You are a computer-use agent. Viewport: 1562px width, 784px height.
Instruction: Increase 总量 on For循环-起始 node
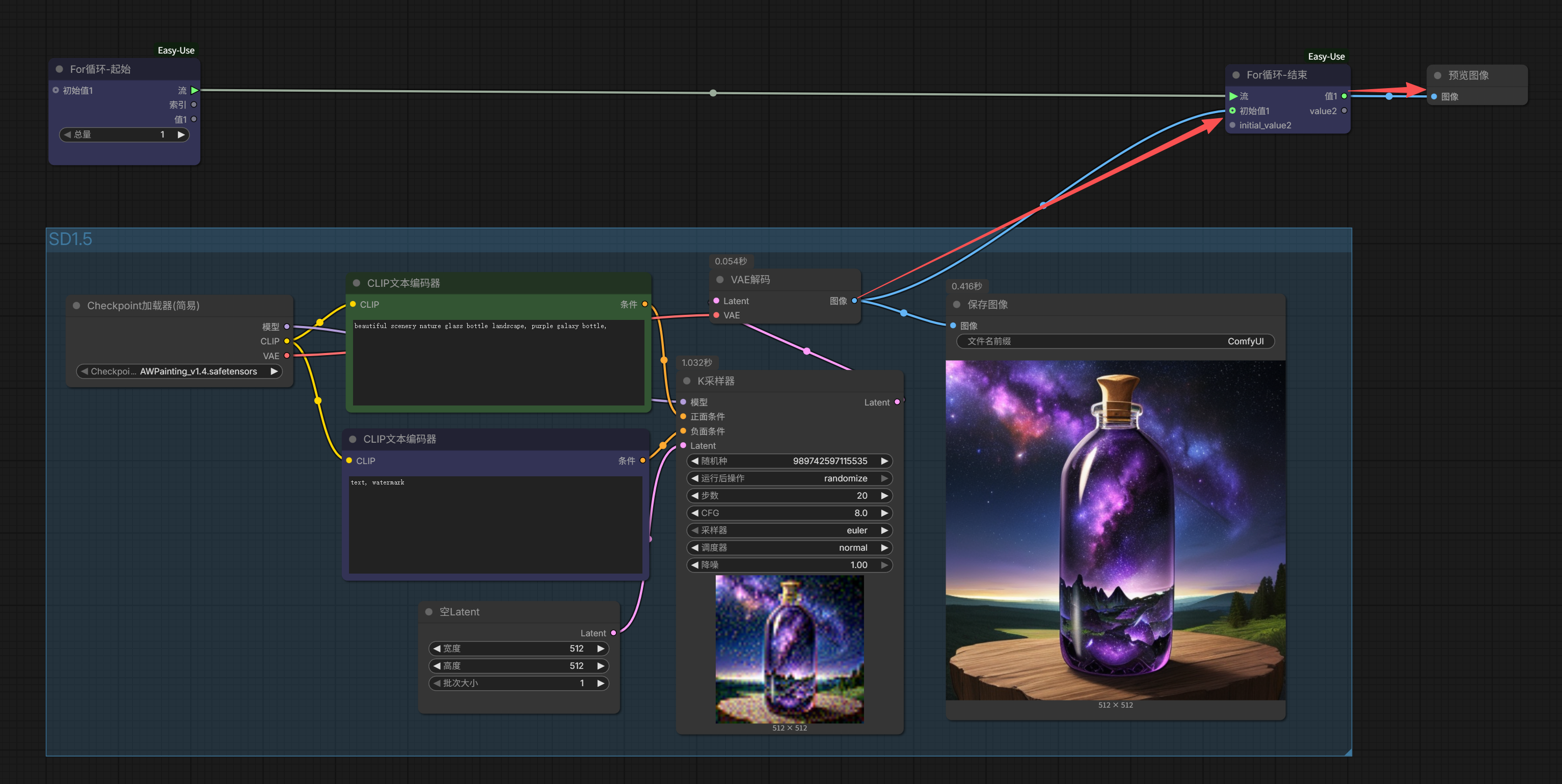tap(181, 134)
